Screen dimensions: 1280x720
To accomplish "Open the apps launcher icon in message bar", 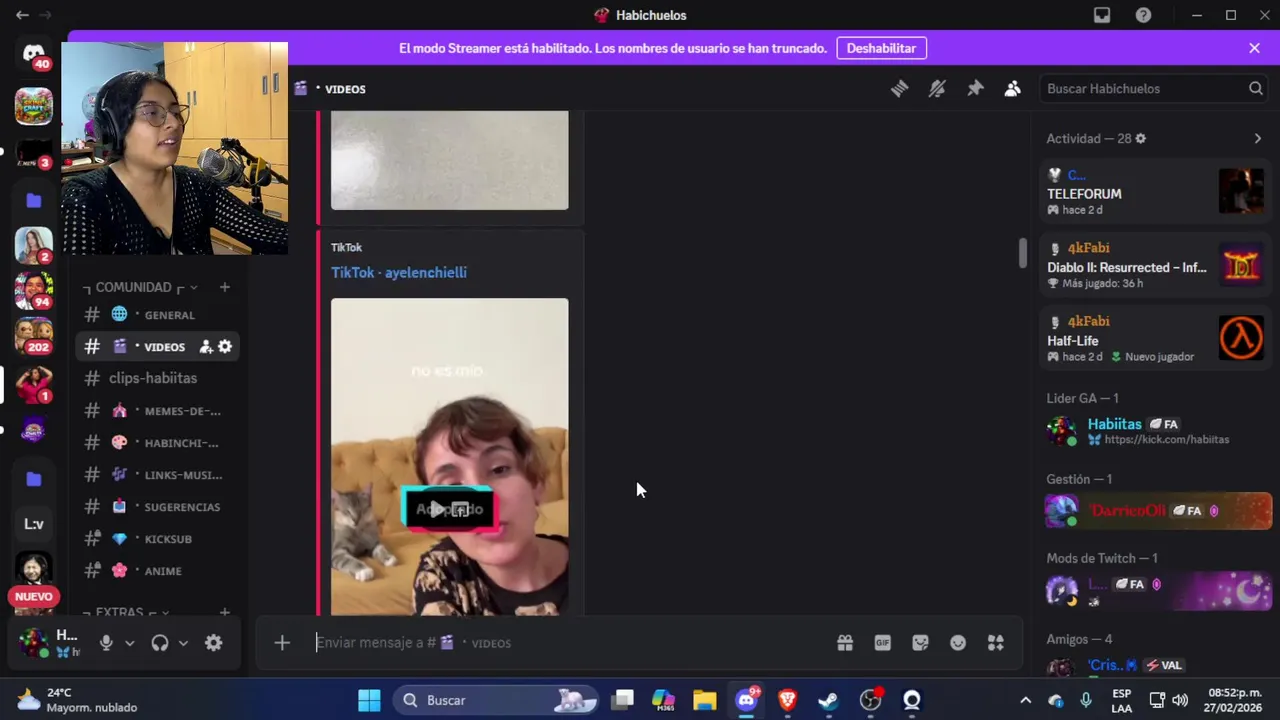I will point(996,643).
